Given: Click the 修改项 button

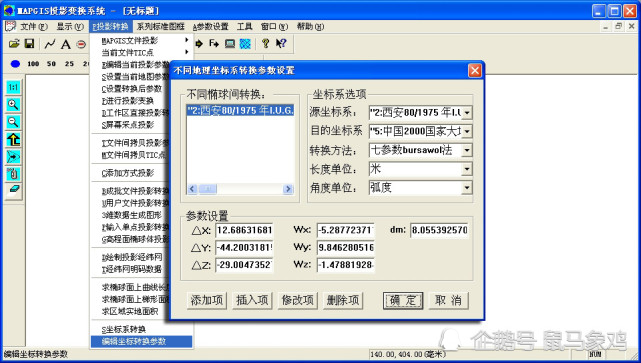Looking at the screenshot, I should click(x=298, y=300).
